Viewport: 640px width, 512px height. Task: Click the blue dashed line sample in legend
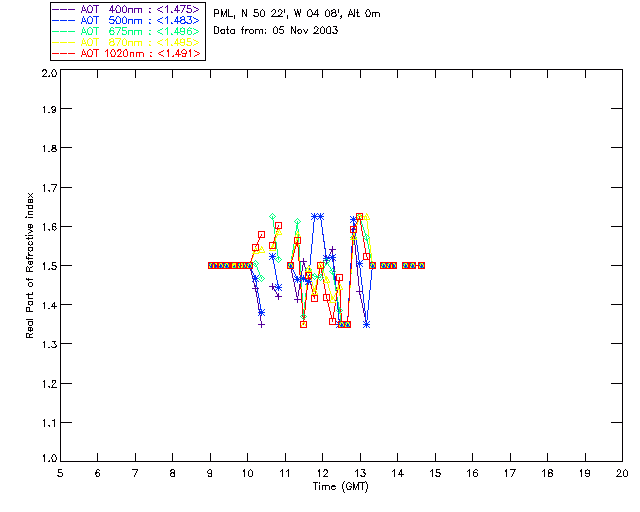(64, 20)
